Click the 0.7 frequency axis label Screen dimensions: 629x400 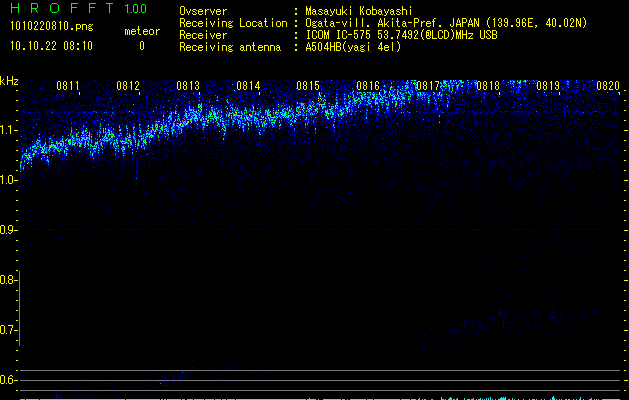coord(9,330)
